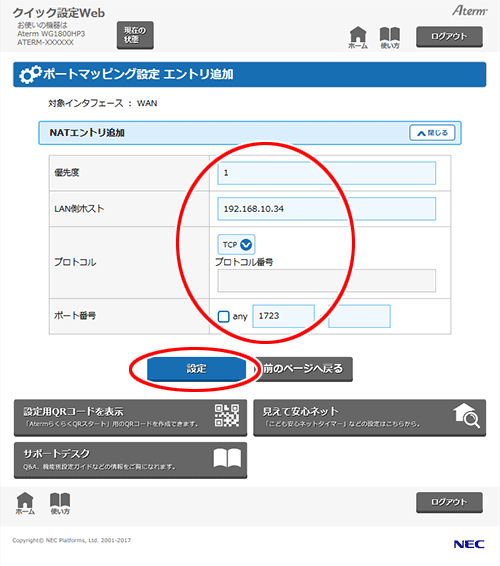Screen dimensions: 500x566
Task: Click the house magnifier icon on 見えて安心ネット
Action: [467, 416]
